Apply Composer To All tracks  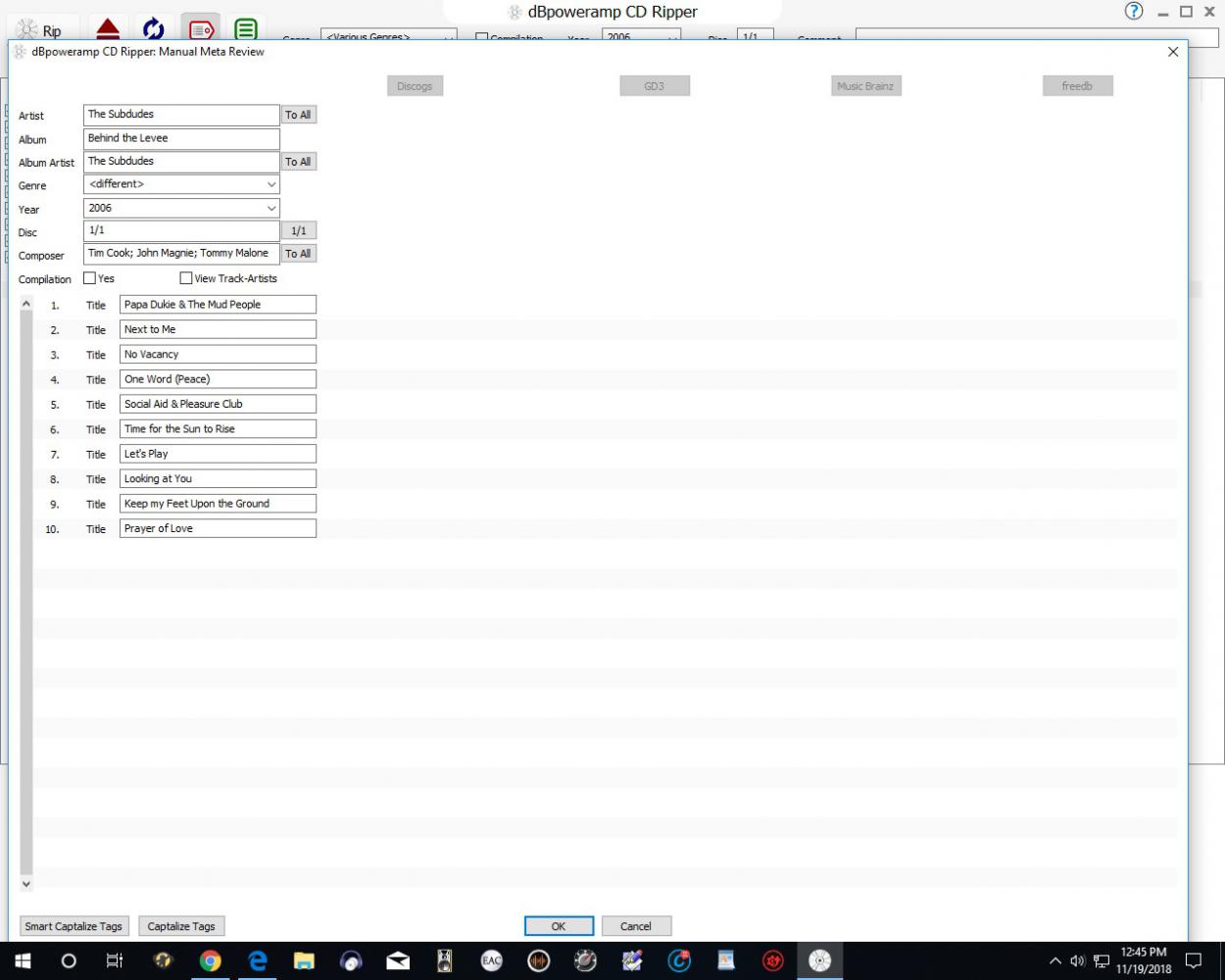point(298,254)
